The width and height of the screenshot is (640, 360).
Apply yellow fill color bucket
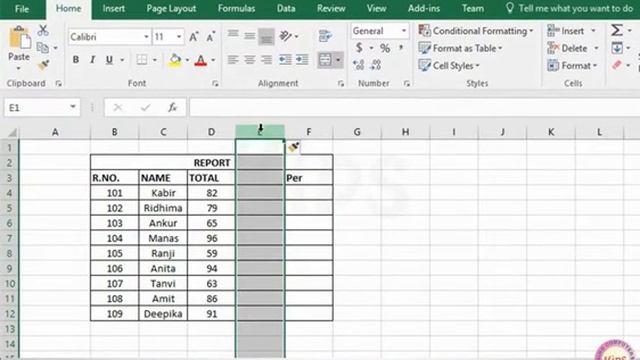coord(175,60)
